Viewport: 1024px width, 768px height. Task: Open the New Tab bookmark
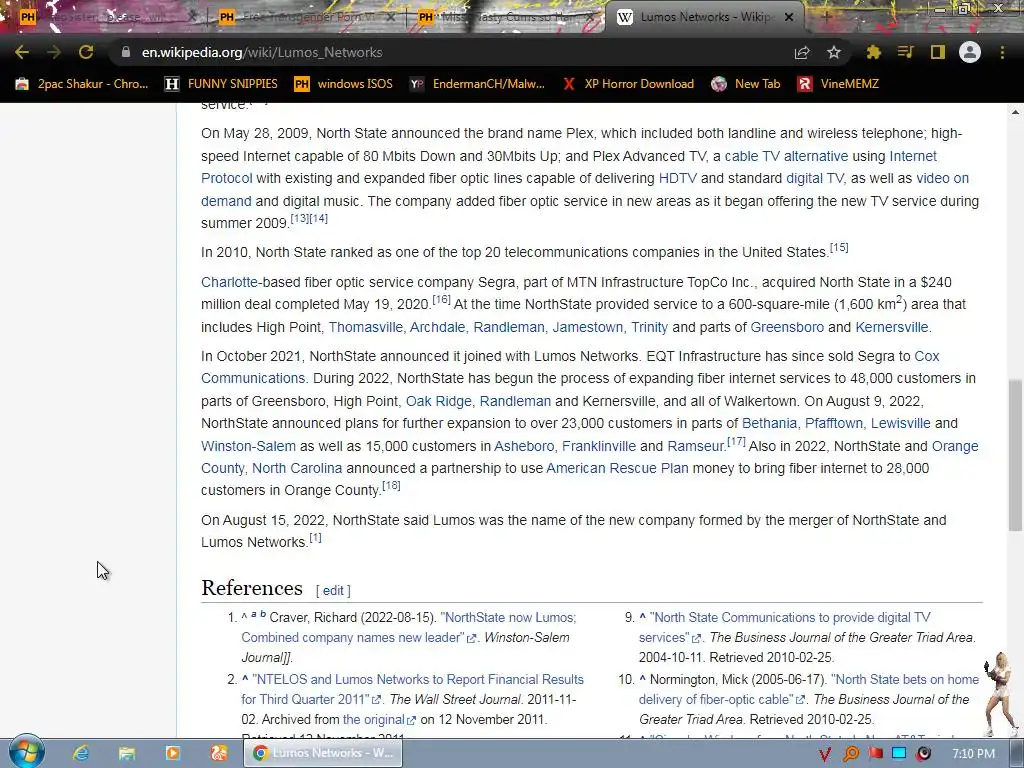pyautogui.click(x=746, y=84)
